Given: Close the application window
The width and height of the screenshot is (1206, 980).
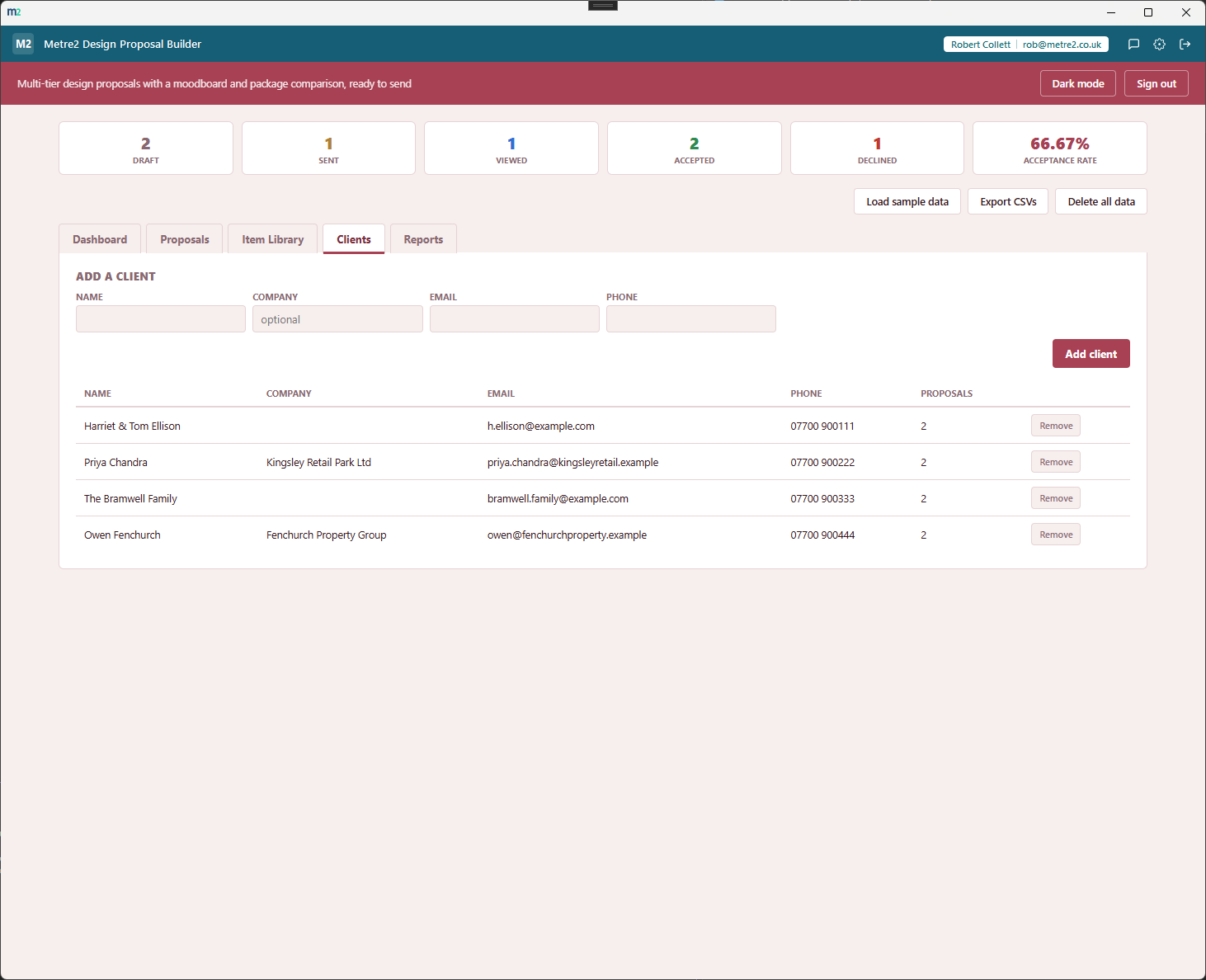Looking at the screenshot, I should 1185,12.
